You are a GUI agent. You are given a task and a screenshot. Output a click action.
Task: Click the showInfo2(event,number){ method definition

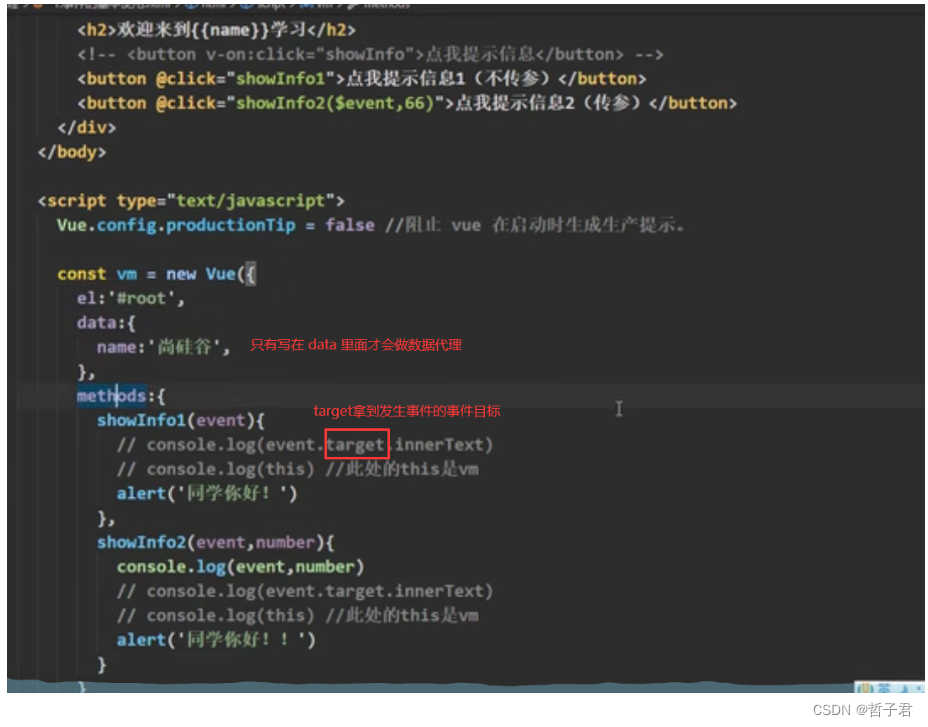[215, 542]
